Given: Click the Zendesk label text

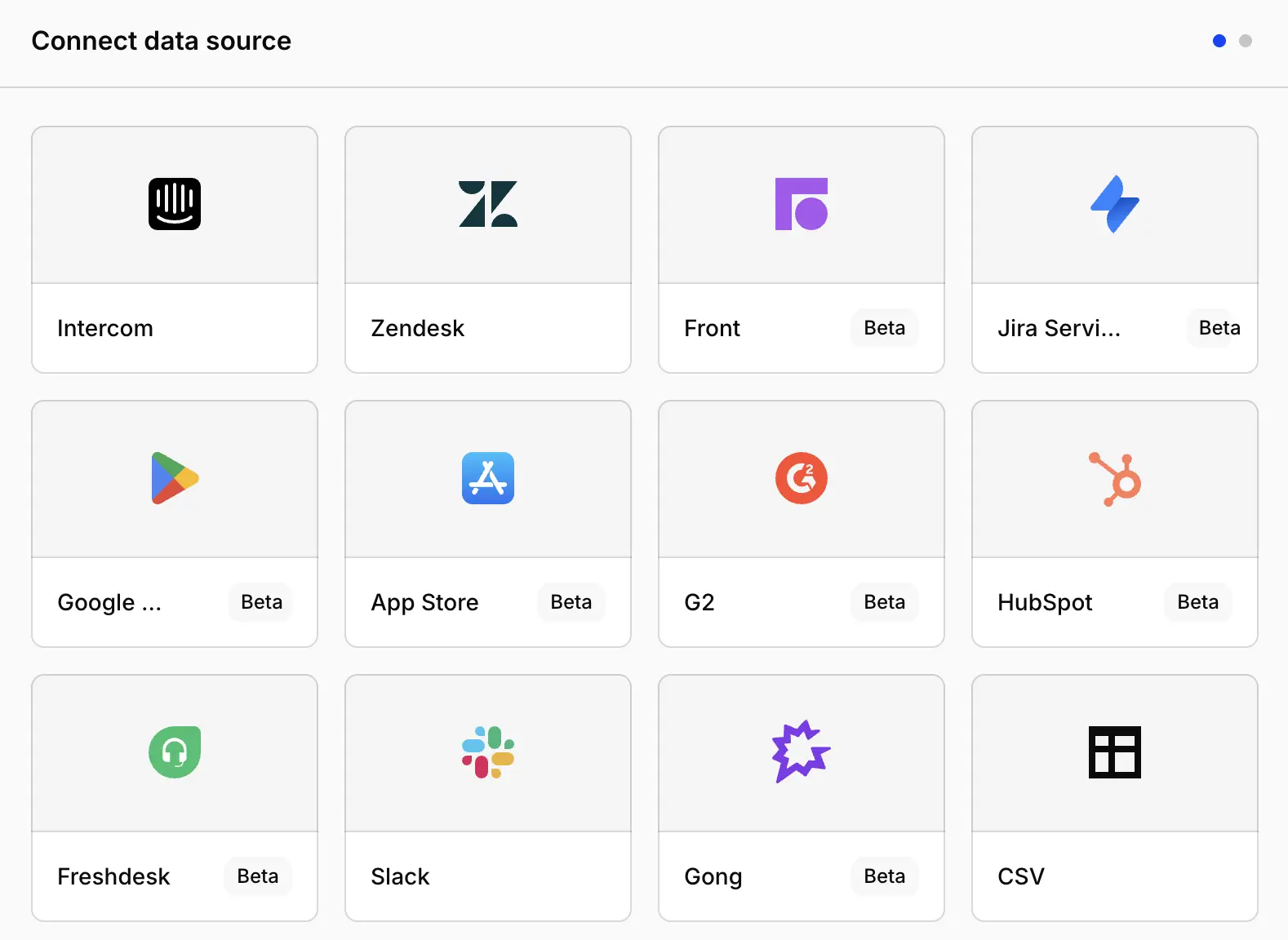Looking at the screenshot, I should pos(417,328).
